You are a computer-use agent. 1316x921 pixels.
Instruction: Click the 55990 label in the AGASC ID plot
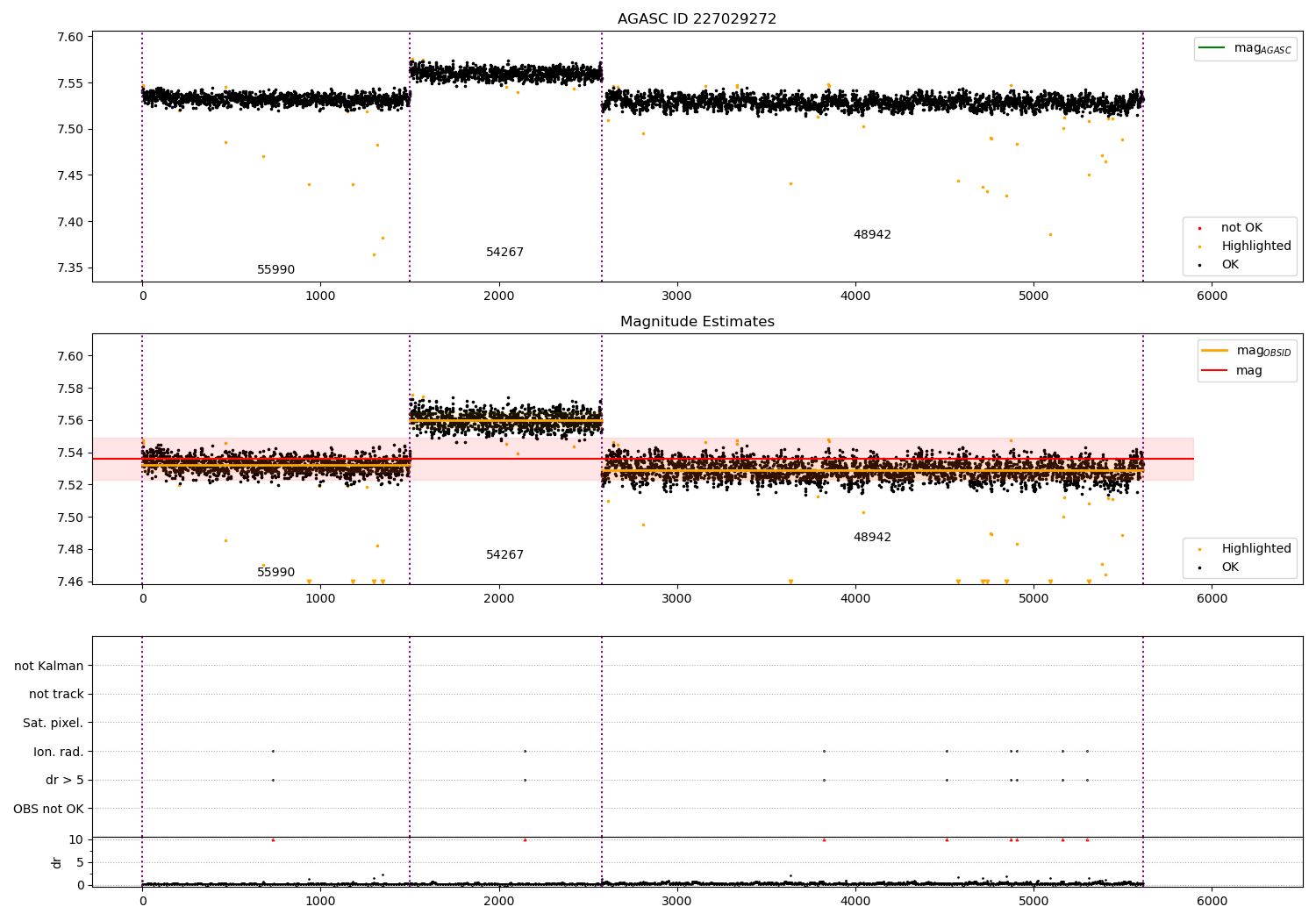275,270
